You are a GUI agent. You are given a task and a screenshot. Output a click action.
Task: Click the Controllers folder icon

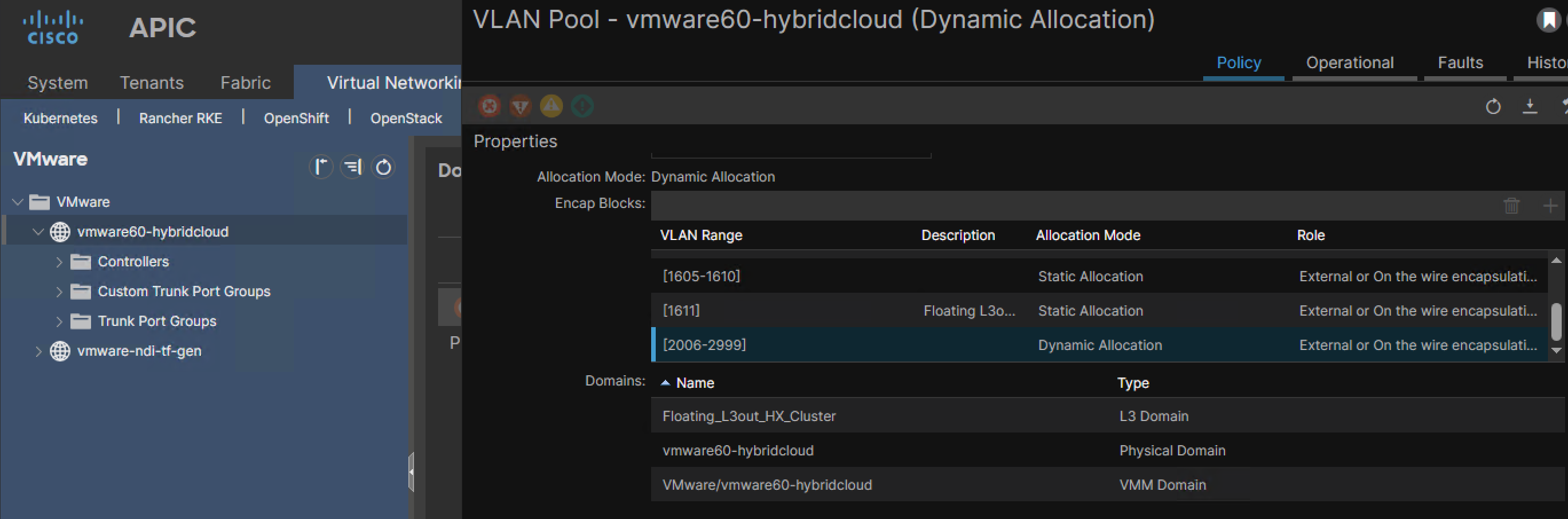[x=80, y=262]
